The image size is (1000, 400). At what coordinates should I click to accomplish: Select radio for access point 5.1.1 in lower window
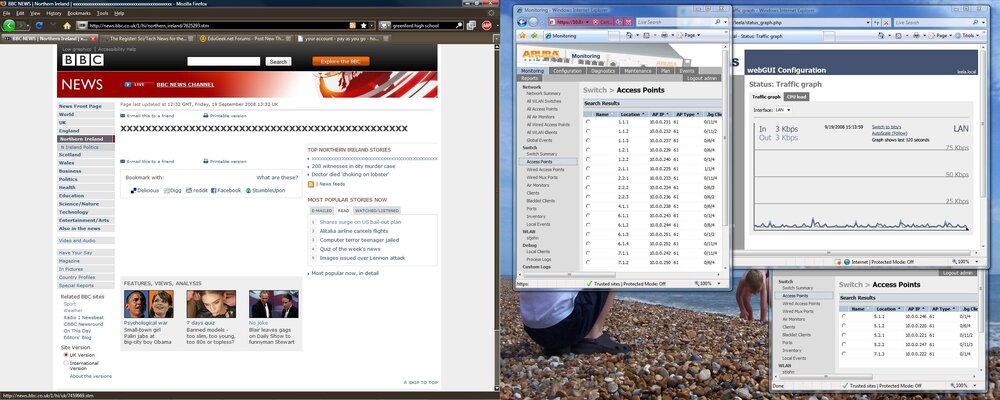coord(844,316)
